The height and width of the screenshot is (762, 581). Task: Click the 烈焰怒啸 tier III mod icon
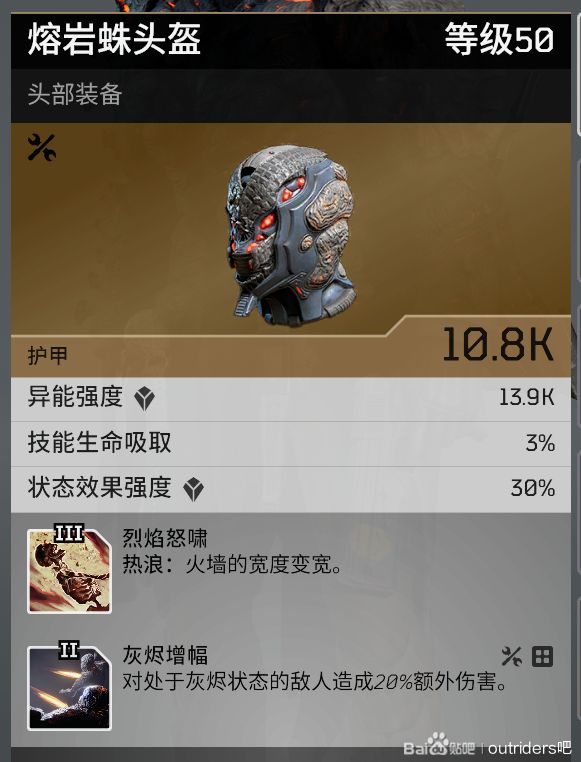(69, 570)
